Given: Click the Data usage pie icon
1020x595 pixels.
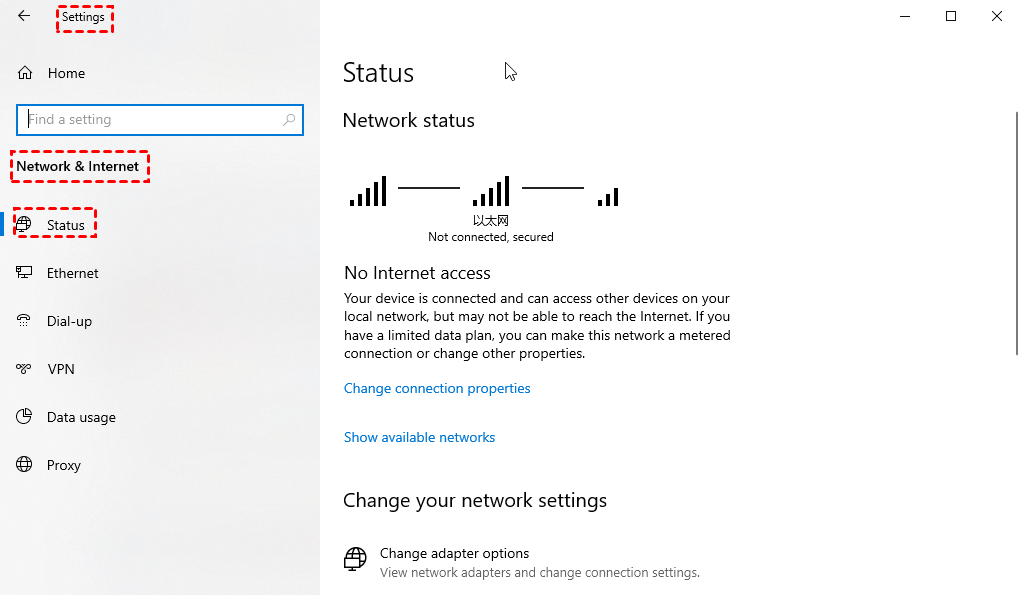Looking at the screenshot, I should pos(24,416).
